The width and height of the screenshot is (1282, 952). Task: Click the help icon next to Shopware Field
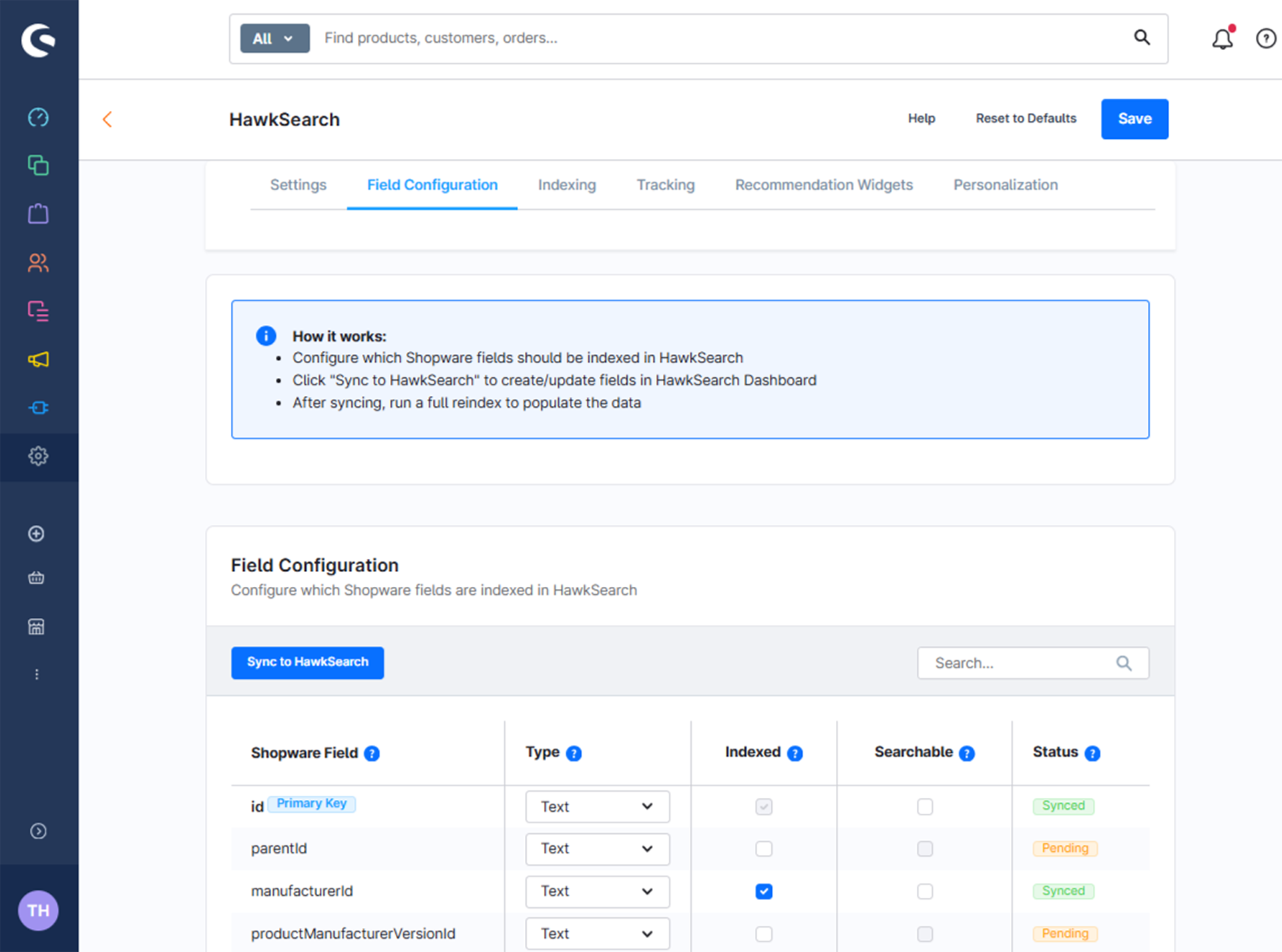point(372,753)
